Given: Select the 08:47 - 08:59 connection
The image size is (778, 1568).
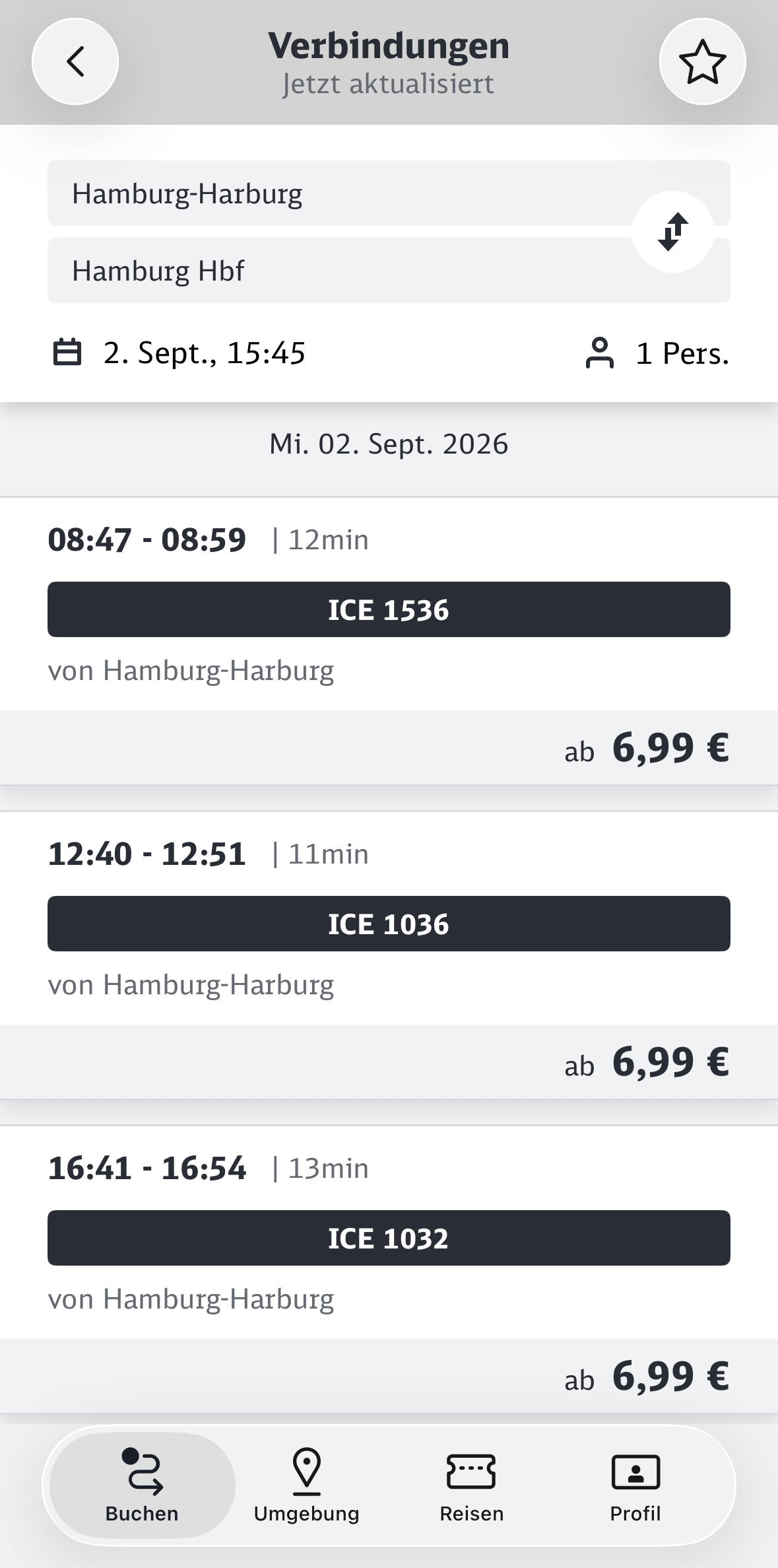Looking at the screenshot, I should (x=389, y=604).
